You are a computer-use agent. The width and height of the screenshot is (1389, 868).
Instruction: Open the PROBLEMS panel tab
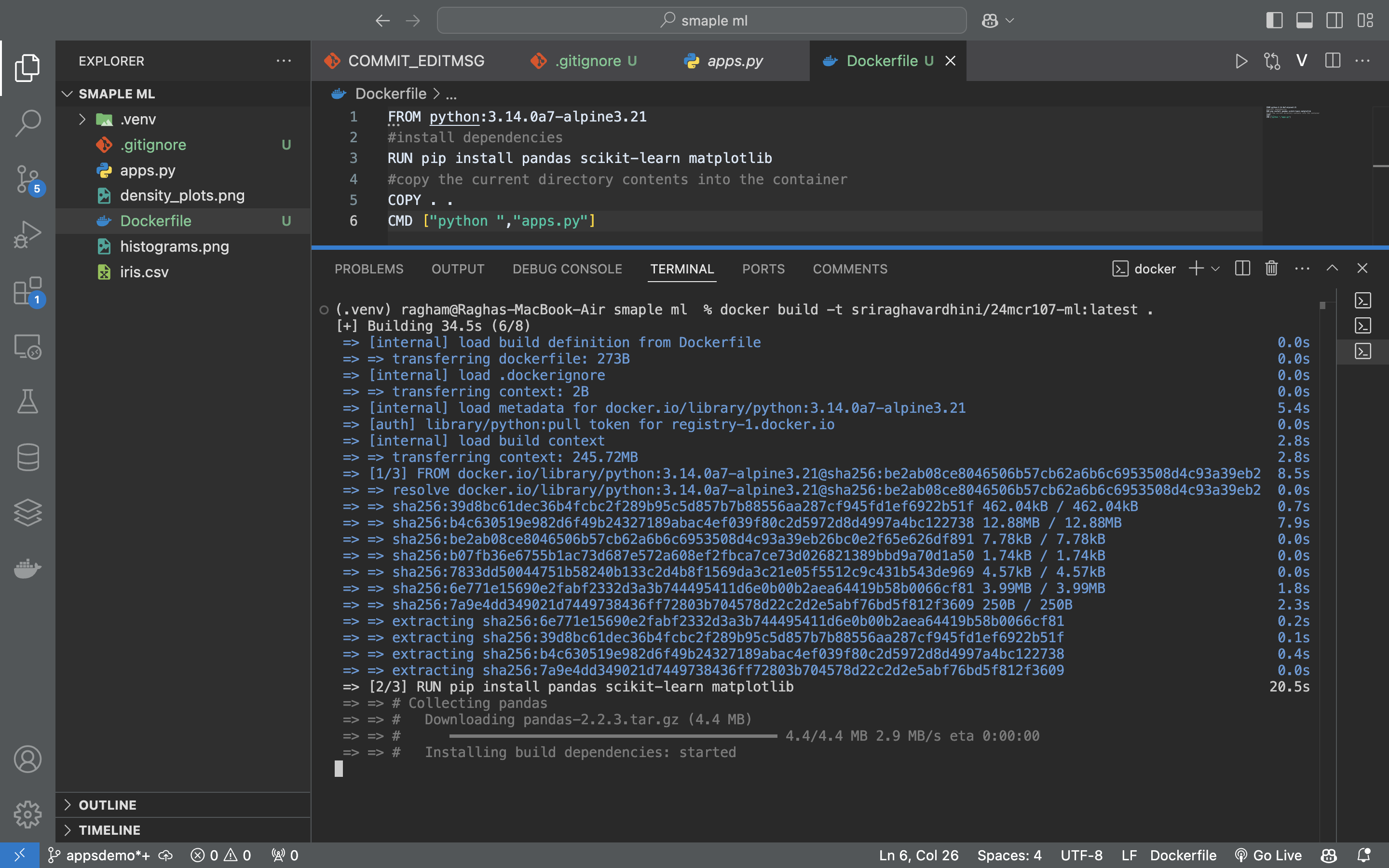(x=369, y=269)
